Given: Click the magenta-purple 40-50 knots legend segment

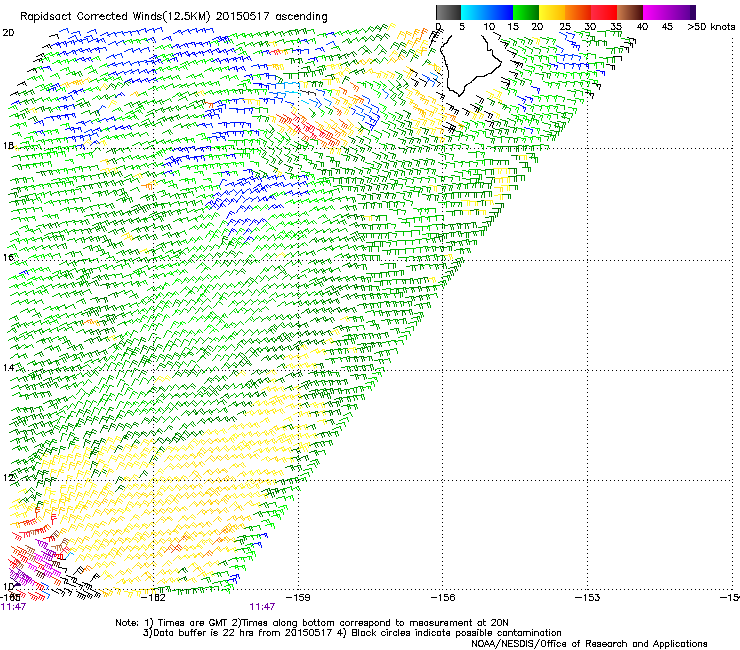Looking at the screenshot, I should point(669,12).
